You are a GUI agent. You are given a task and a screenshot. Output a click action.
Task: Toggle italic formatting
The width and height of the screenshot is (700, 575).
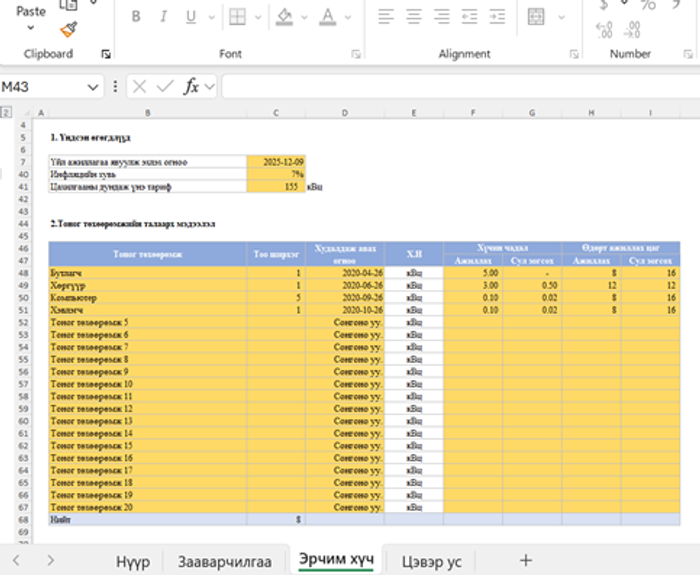click(x=162, y=17)
